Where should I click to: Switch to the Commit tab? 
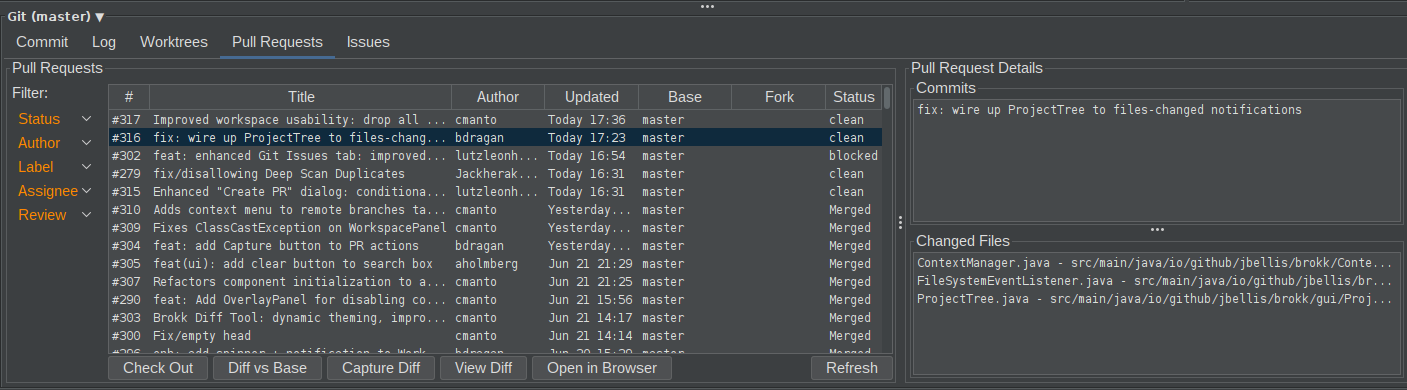coord(42,42)
